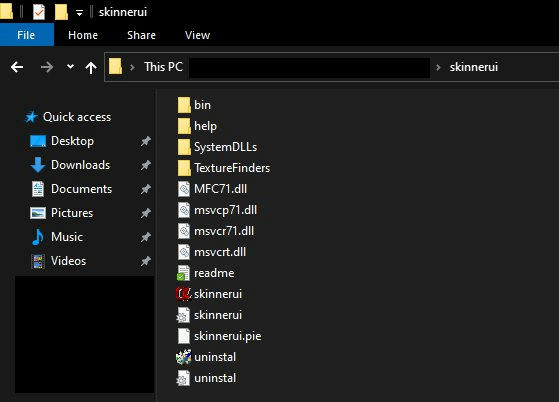The height and width of the screenshot is (402, 559).
Task: Click the "readme" file name
Action: [x=214, y=273]
